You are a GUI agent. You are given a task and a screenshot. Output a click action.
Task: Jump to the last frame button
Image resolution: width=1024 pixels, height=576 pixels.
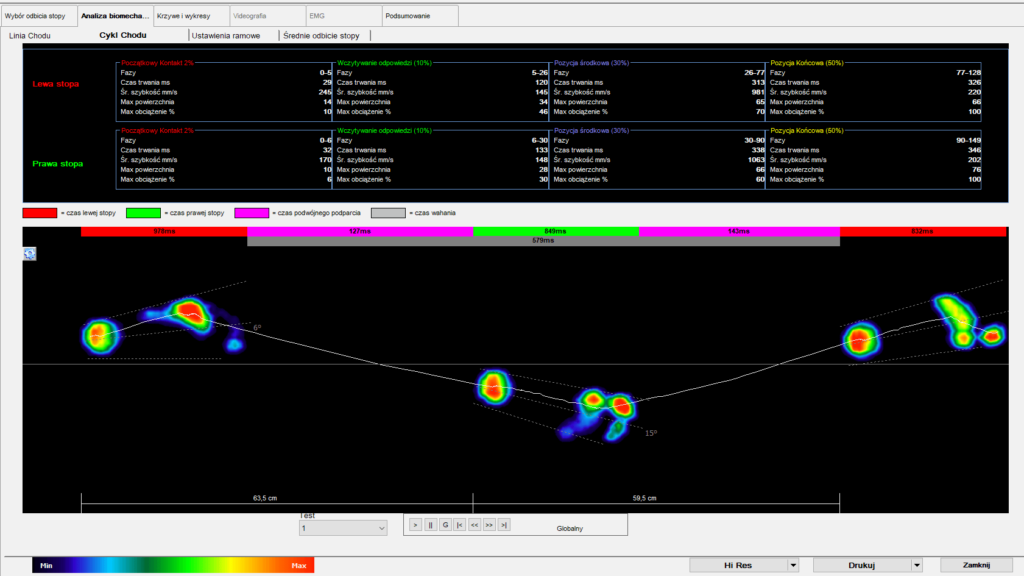[504, 524]
